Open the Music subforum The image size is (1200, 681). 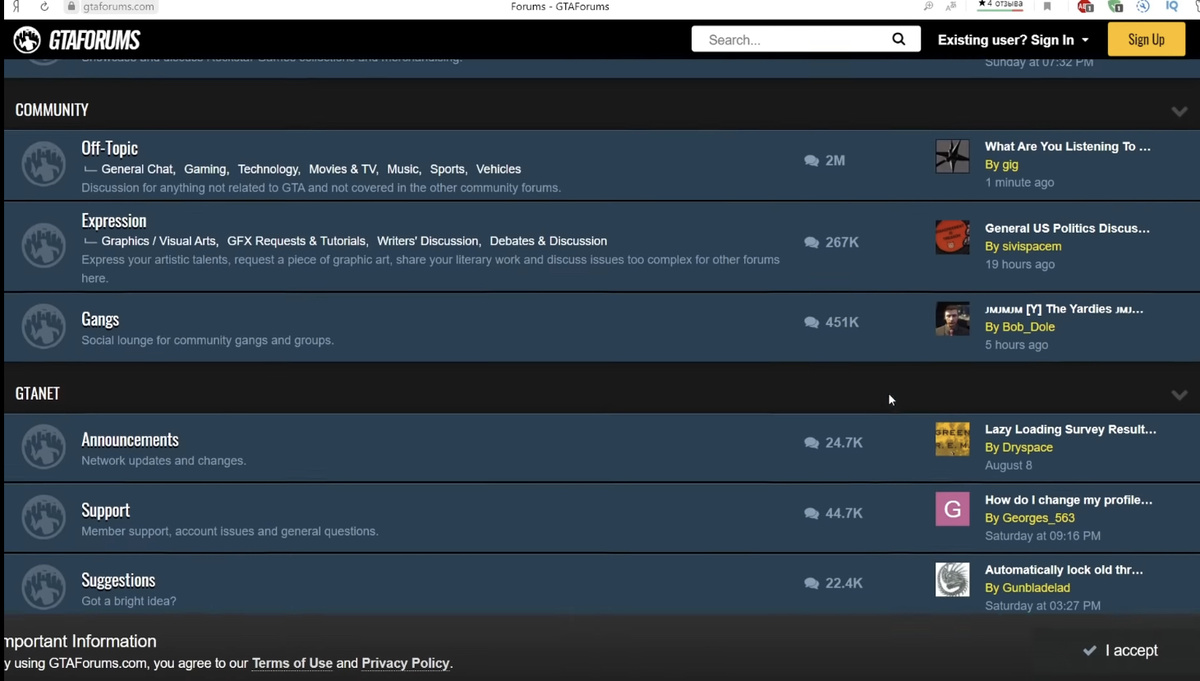tap(403, 169)
